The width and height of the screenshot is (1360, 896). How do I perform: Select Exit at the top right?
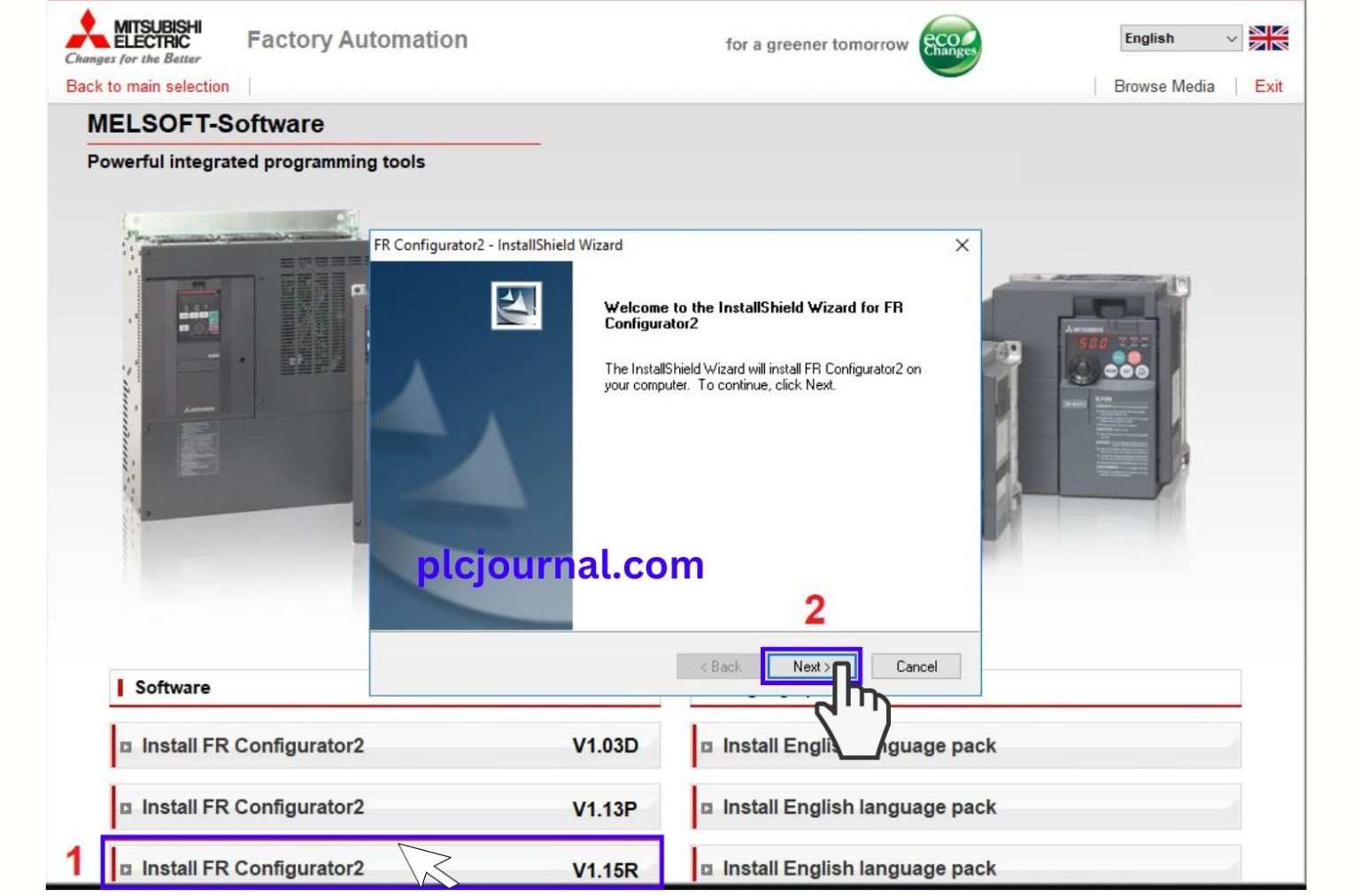click(x=1268, y=86)
